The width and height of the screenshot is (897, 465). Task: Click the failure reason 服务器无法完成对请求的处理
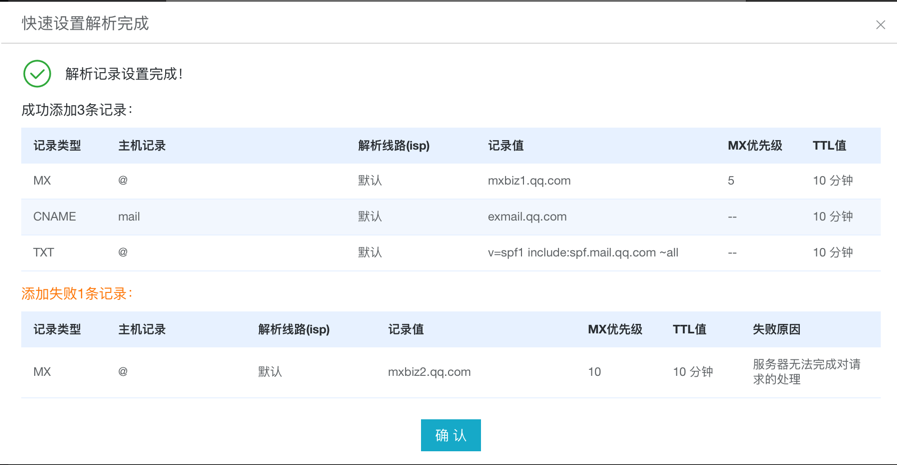pos(807,372)
